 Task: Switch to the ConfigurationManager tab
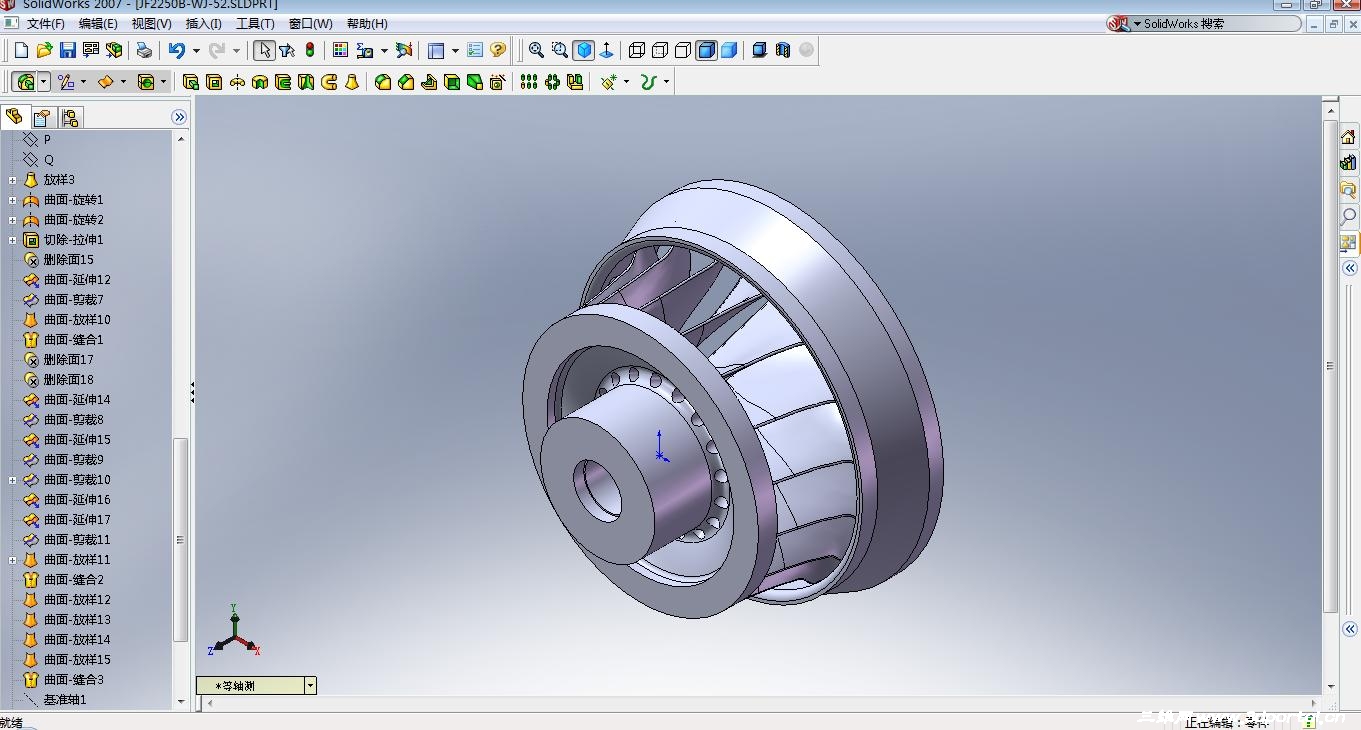tap(69, 118)
